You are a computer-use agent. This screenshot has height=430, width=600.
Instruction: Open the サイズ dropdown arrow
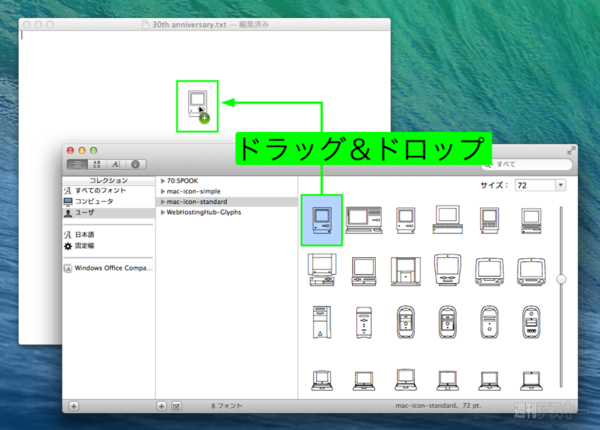pyautogui.click(x=561, y=185)
